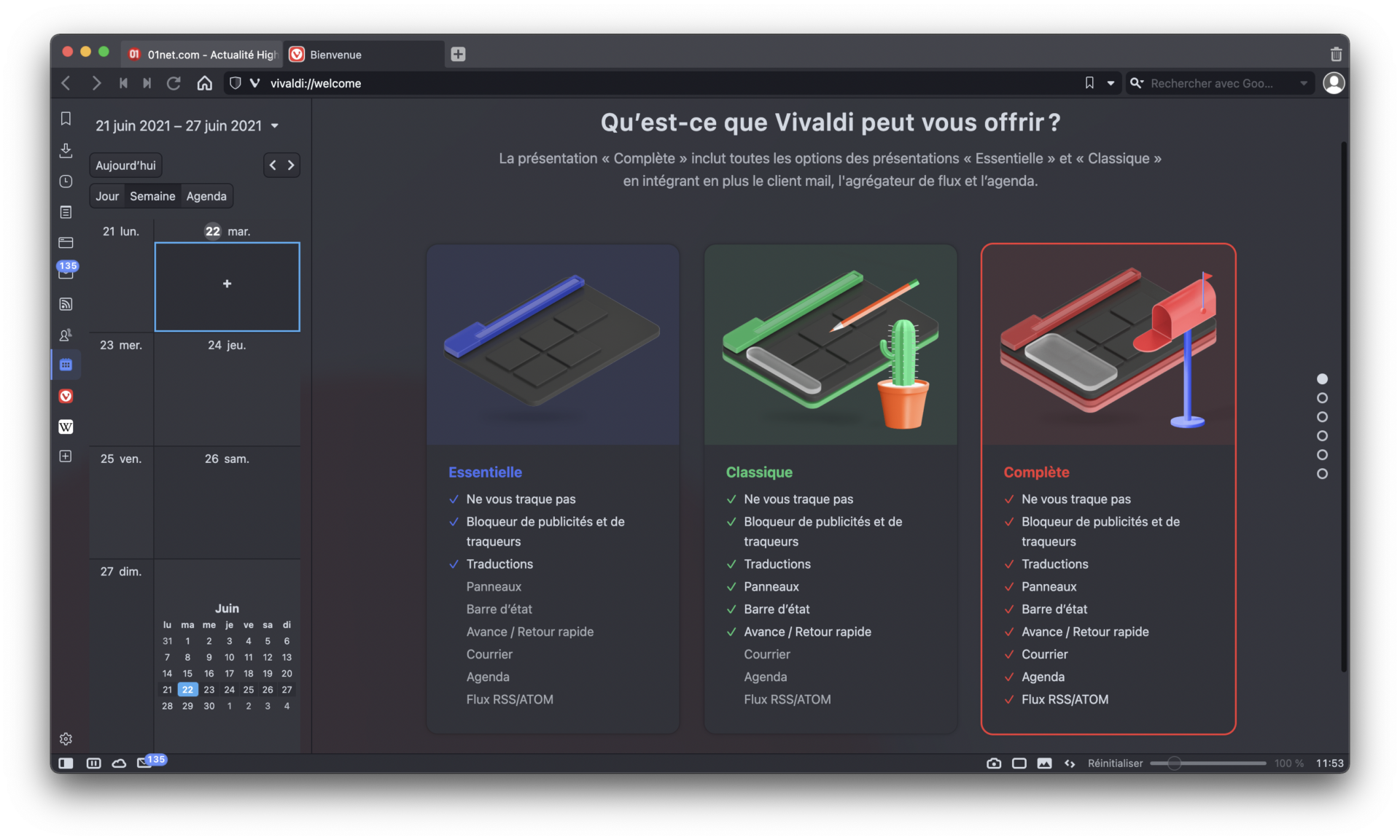1400x840 pixels.
Task: Go back to previous page
Action: (x=66, y=83)
